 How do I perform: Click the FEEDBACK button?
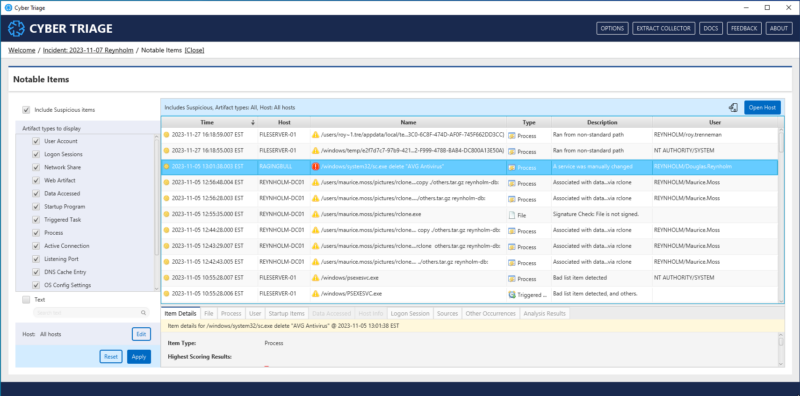[744, 29]
